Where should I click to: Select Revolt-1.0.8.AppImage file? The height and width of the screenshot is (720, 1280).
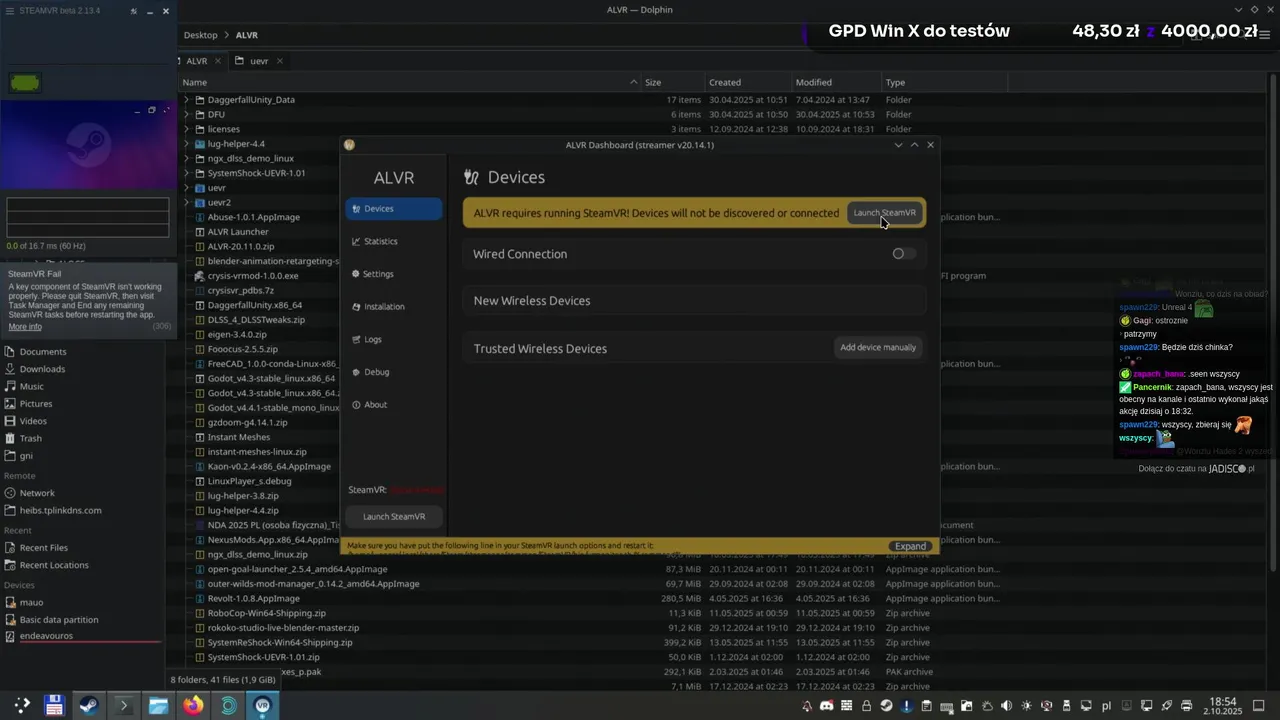[254, 598]
